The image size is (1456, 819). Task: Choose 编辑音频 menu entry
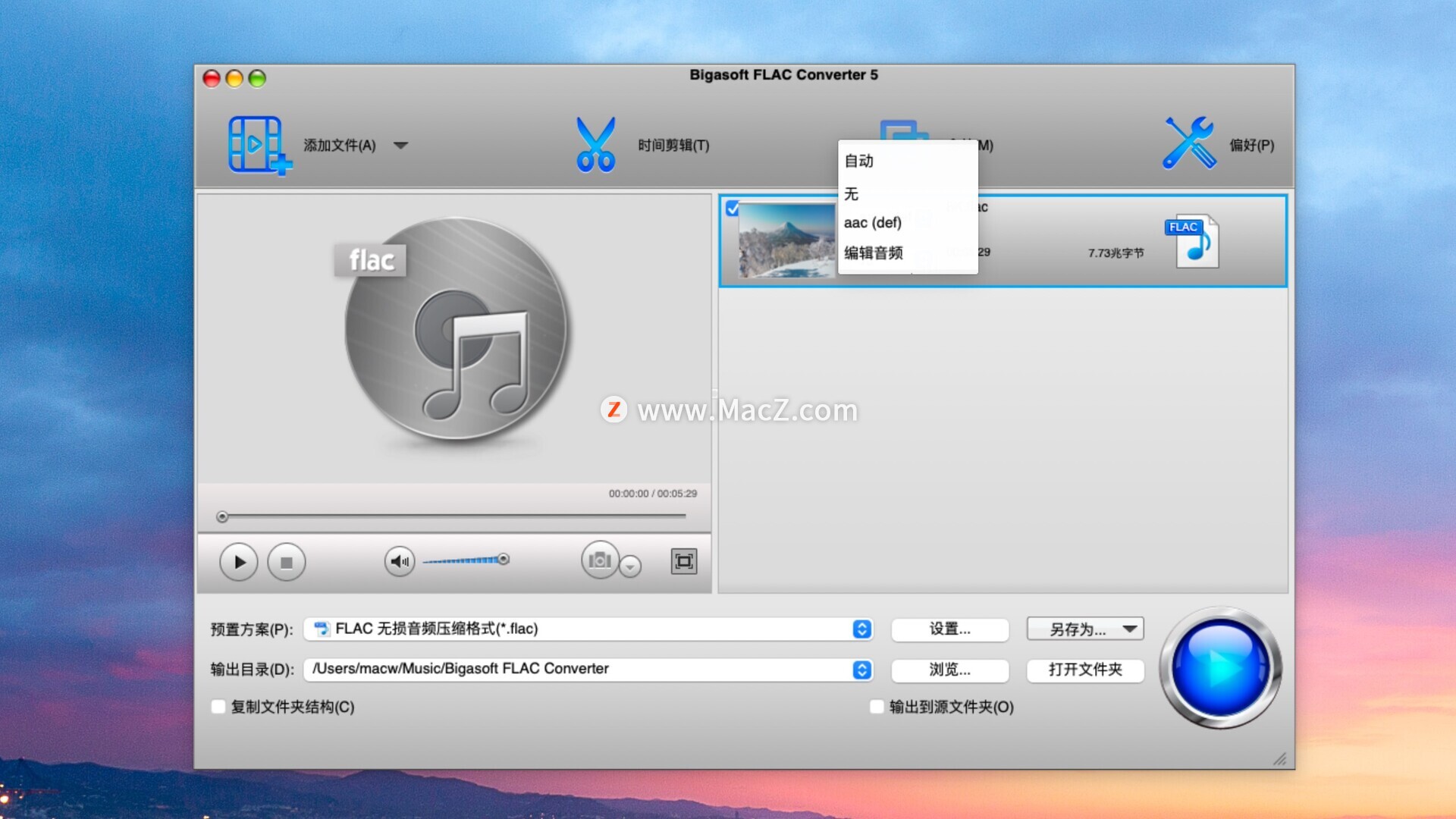coord(908,253)
